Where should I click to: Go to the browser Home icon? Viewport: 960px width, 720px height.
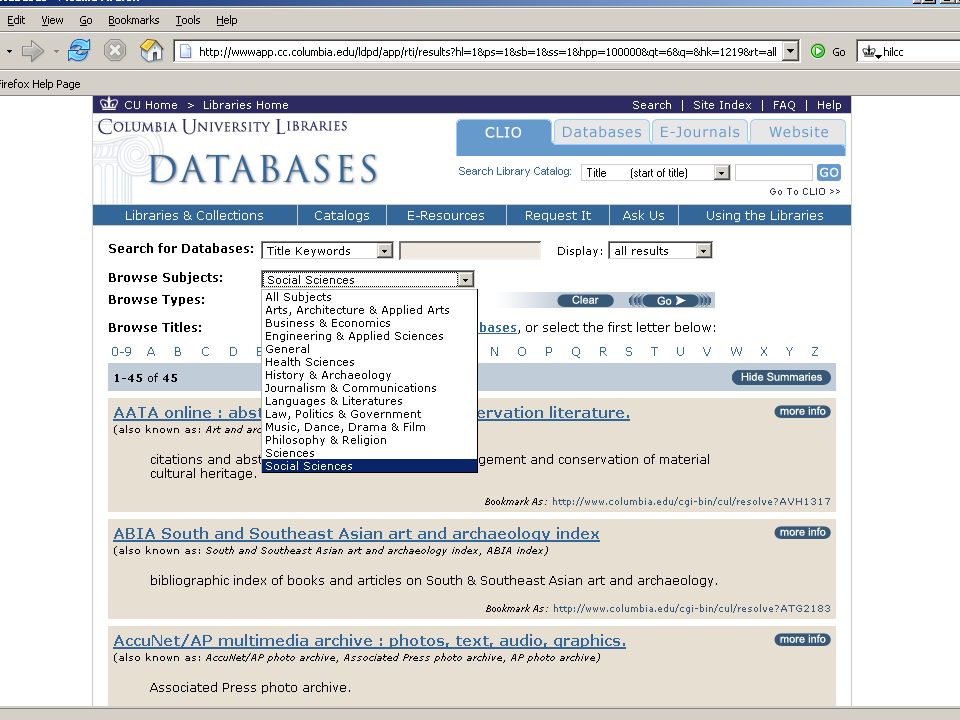[x=151, y=50]
